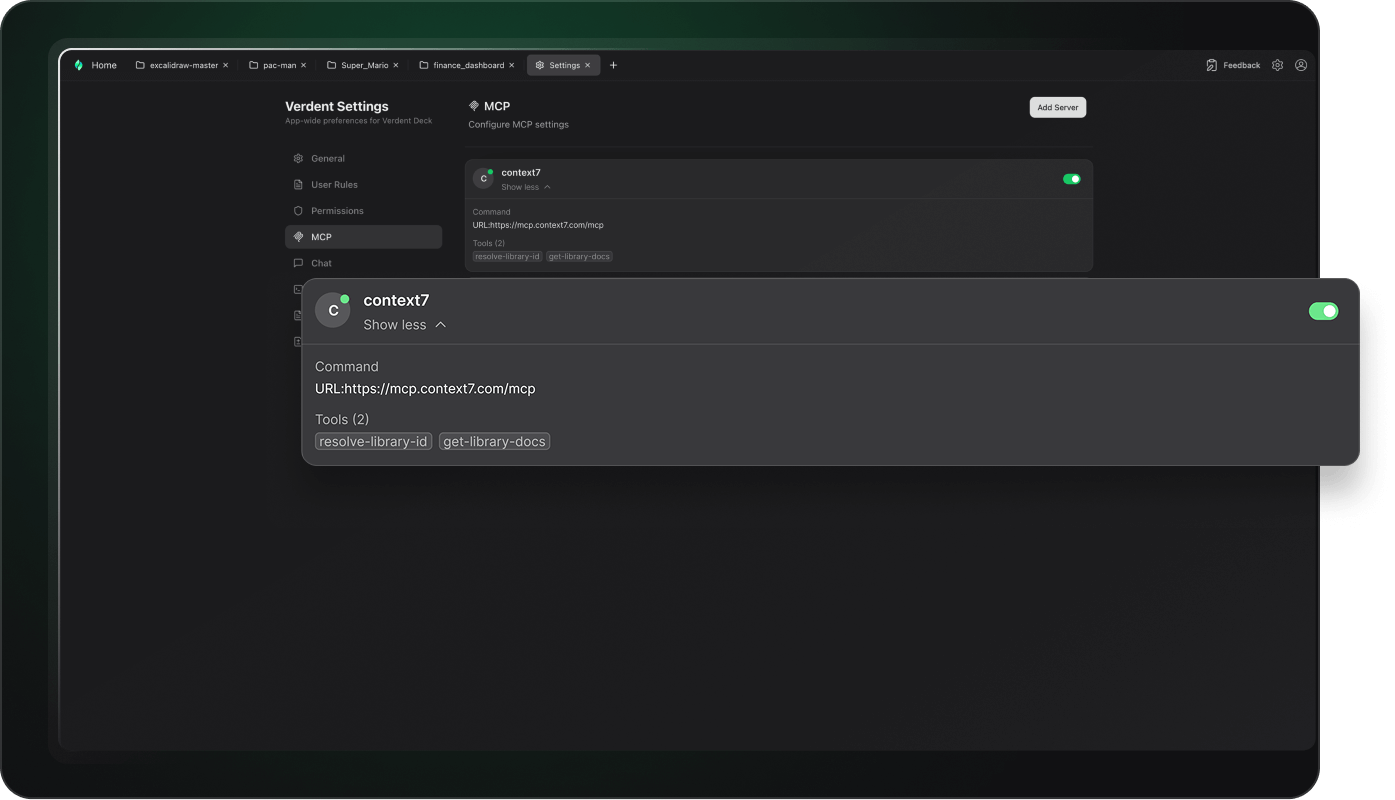Click the context7 URL in small card
1395x800 pixels.
coord(538,225)
